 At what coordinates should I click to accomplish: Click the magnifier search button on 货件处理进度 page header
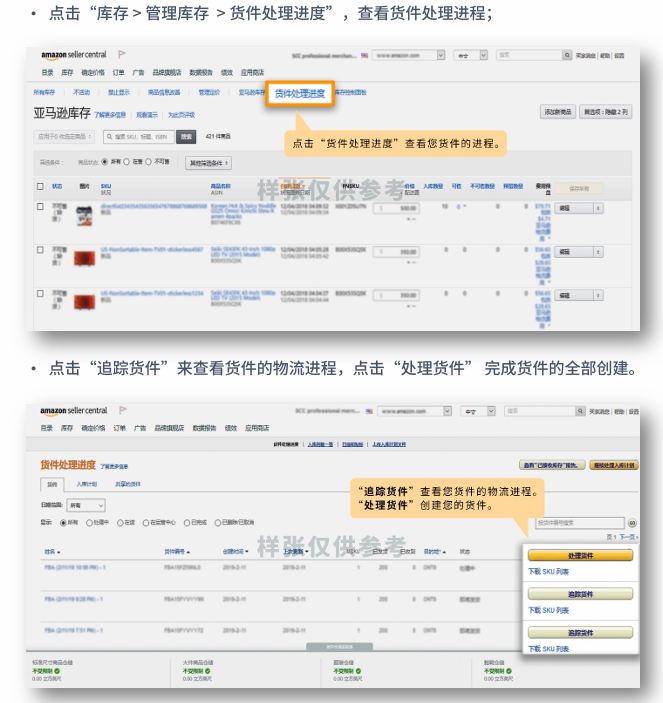tap(580, 411)
